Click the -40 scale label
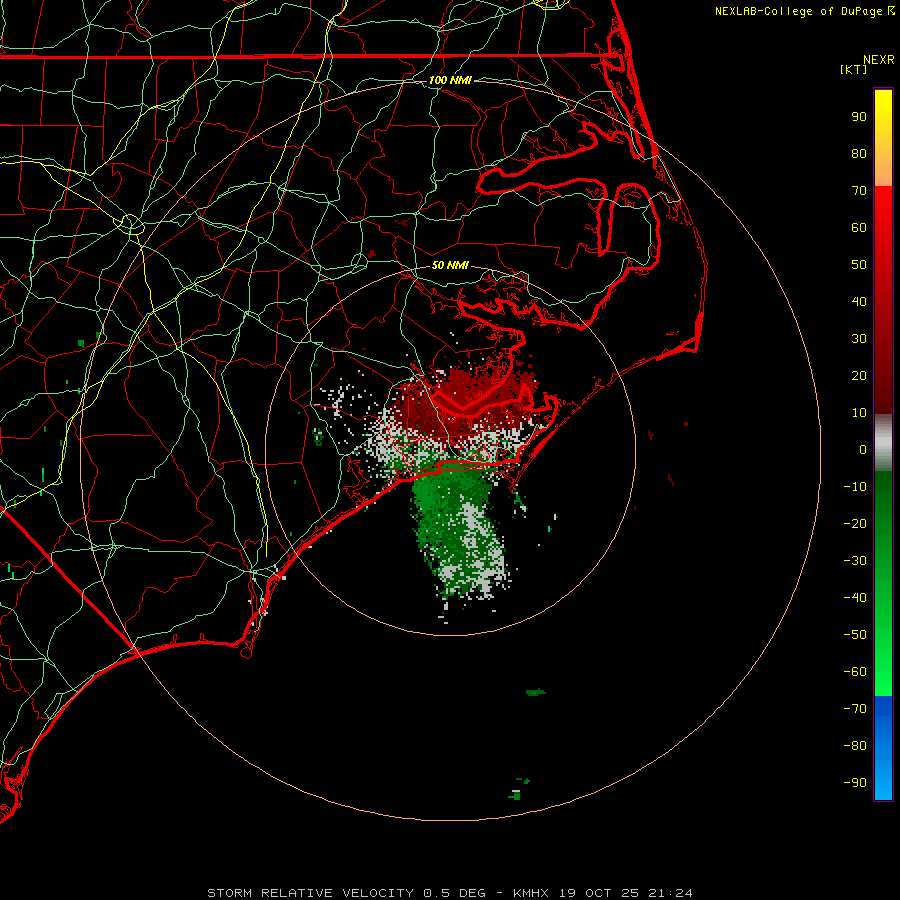Viewport: 900px width, 900px height. (x=855, y=598)
